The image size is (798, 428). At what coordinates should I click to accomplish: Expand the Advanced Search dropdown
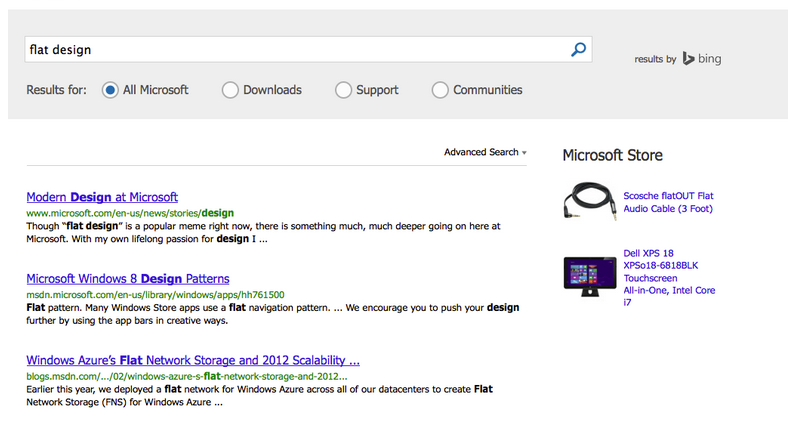click(485, 152)
